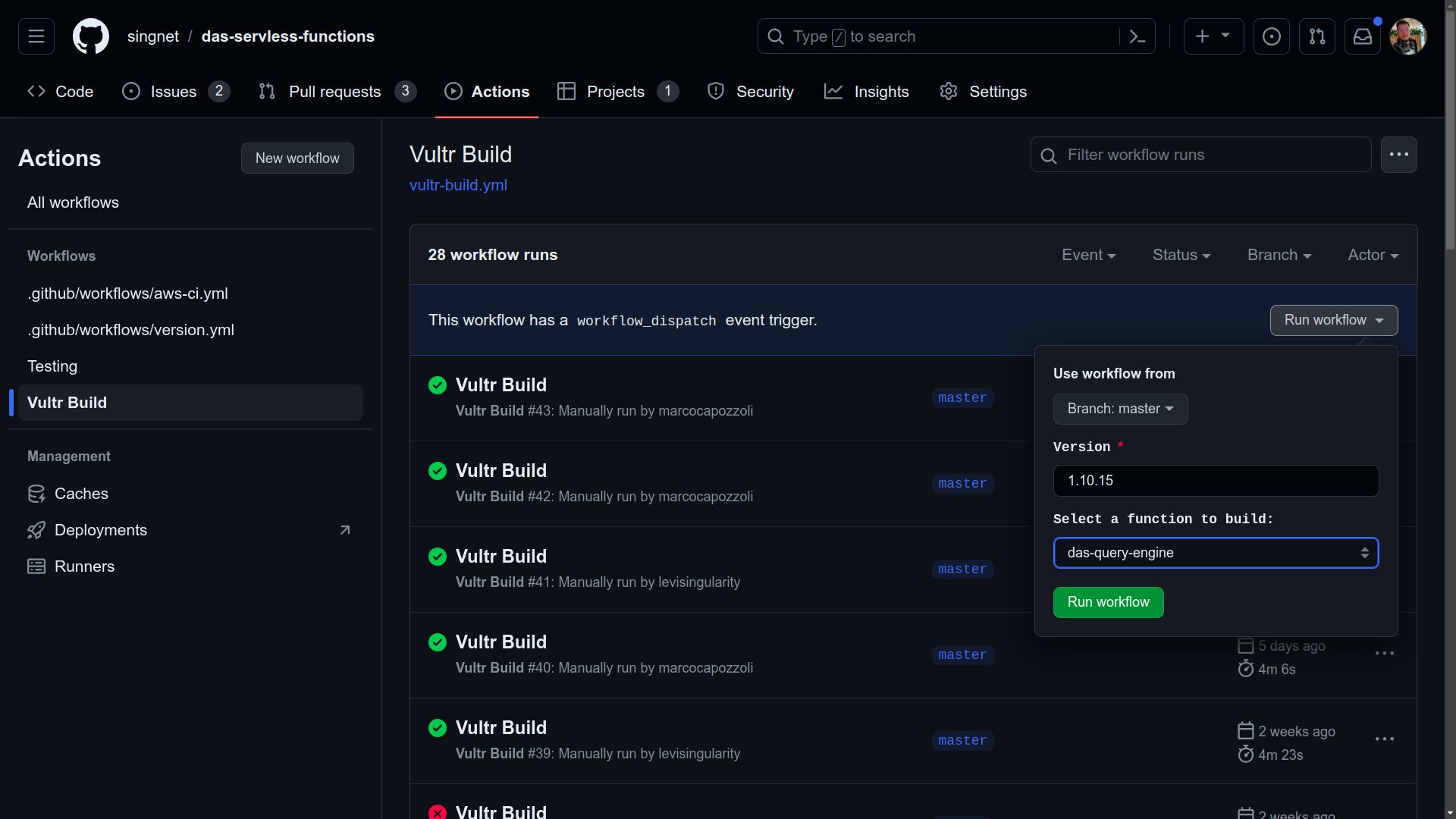Open Vultr Build run #43
Image resolution: width=1456 pixels, height=819 pixels.
500,385
